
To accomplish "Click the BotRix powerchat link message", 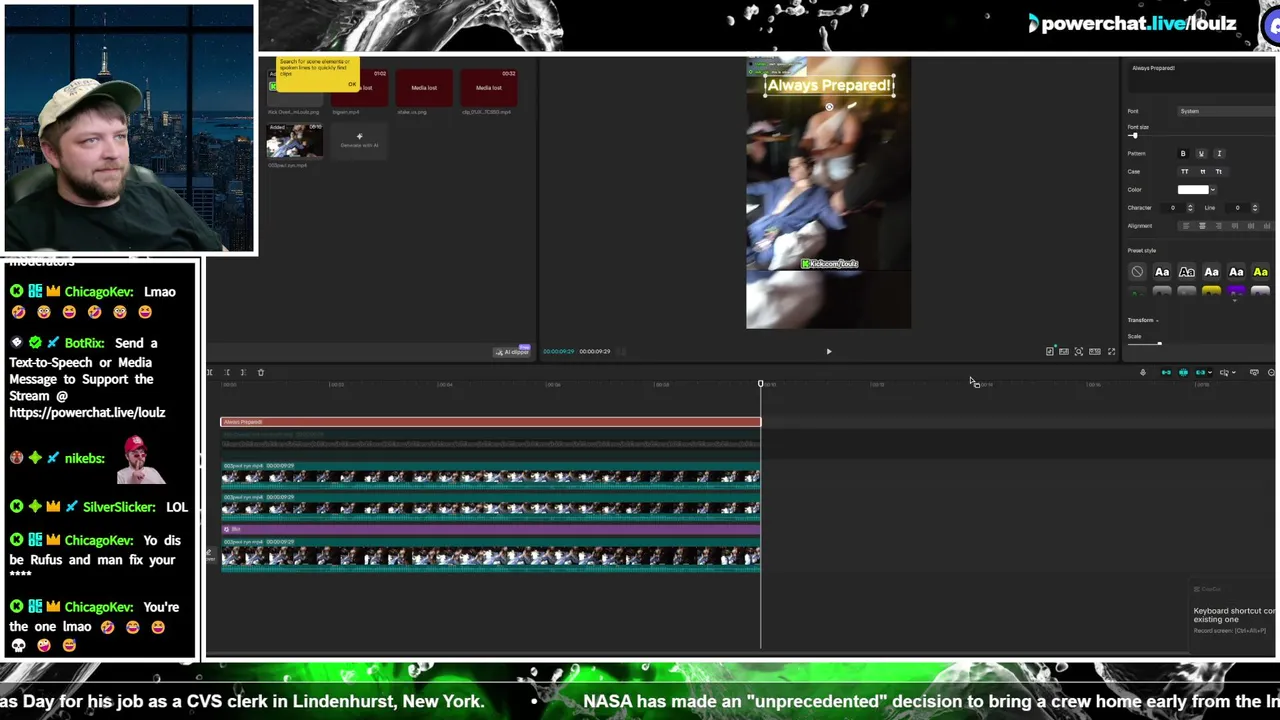I will pyautogui.click(x=90, y=377).
